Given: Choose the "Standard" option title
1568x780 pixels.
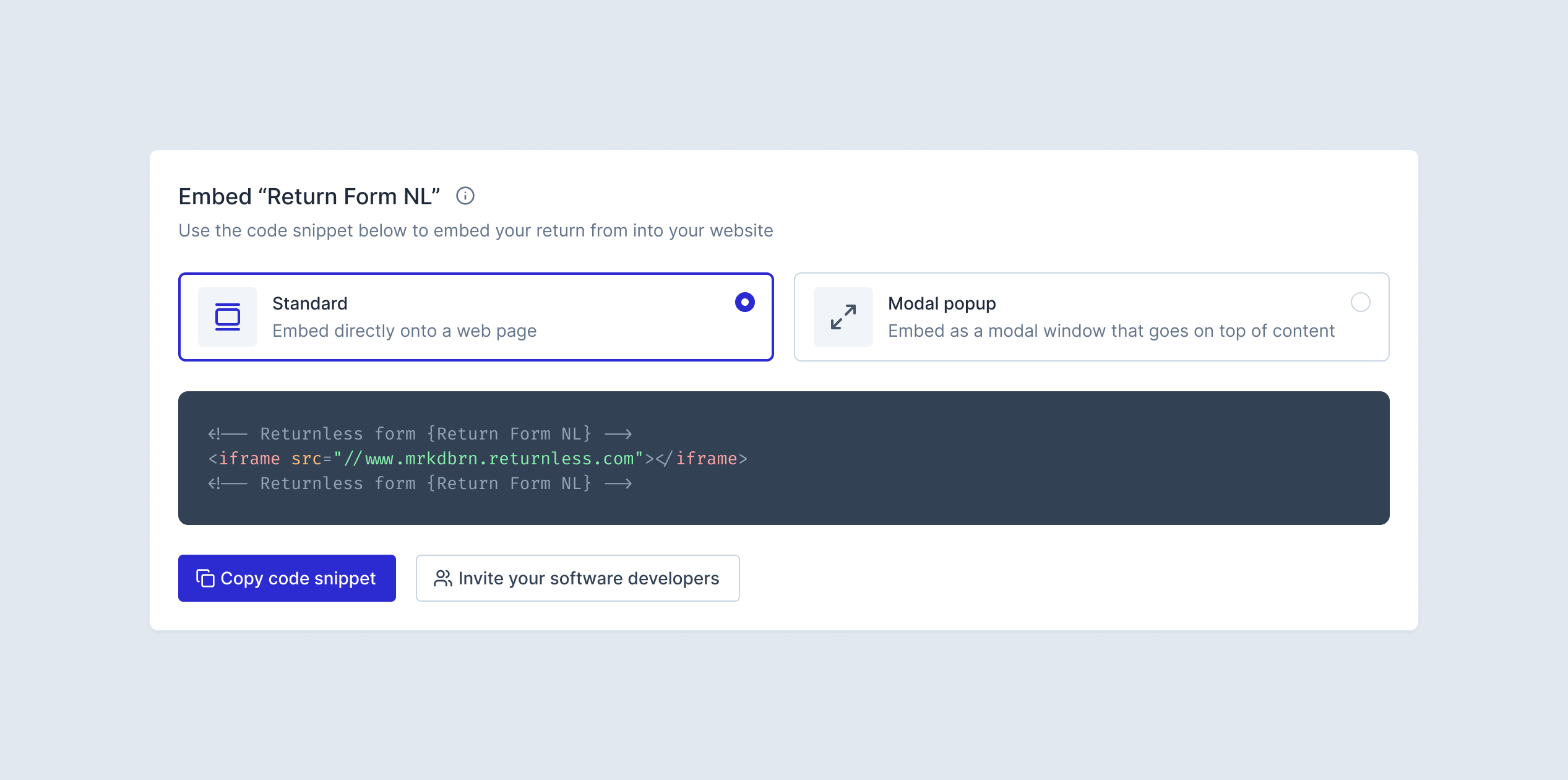Looking at the screenshot, I should coord(310,303).
